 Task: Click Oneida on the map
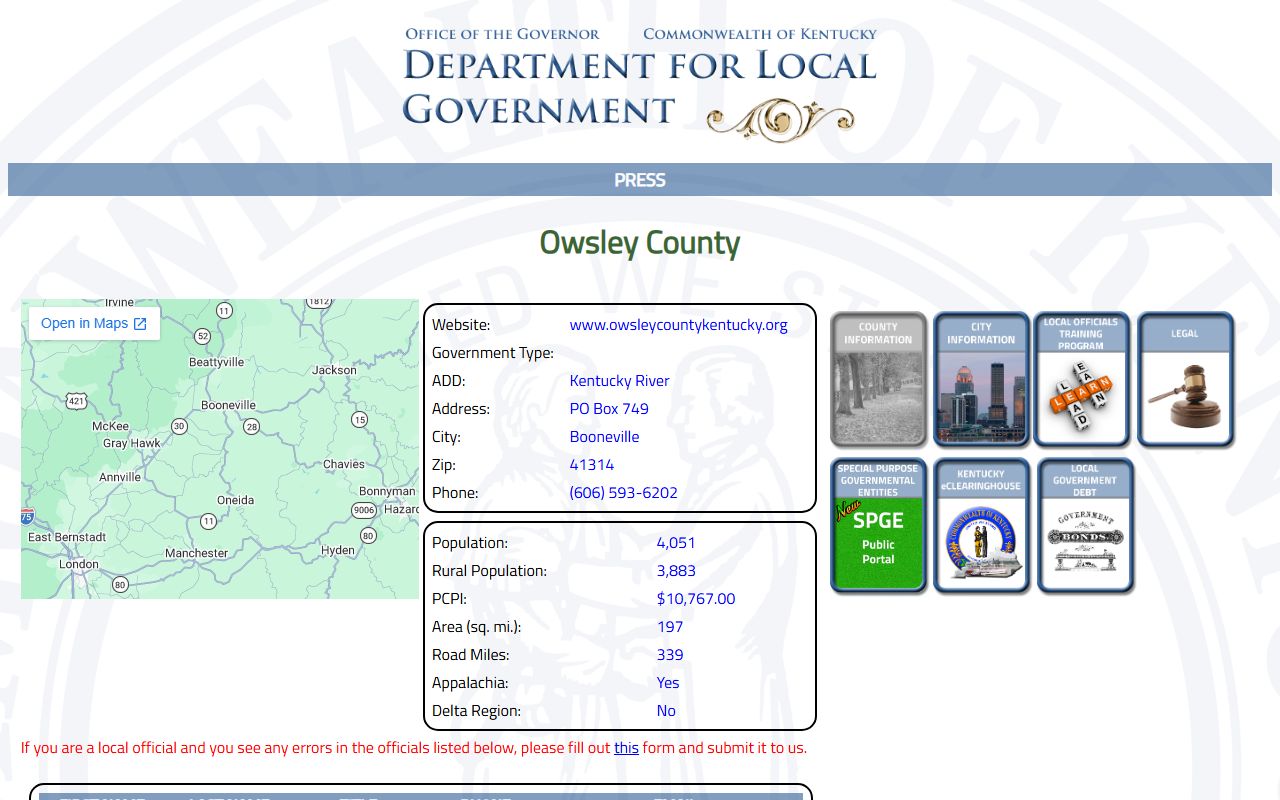(235, 500)
